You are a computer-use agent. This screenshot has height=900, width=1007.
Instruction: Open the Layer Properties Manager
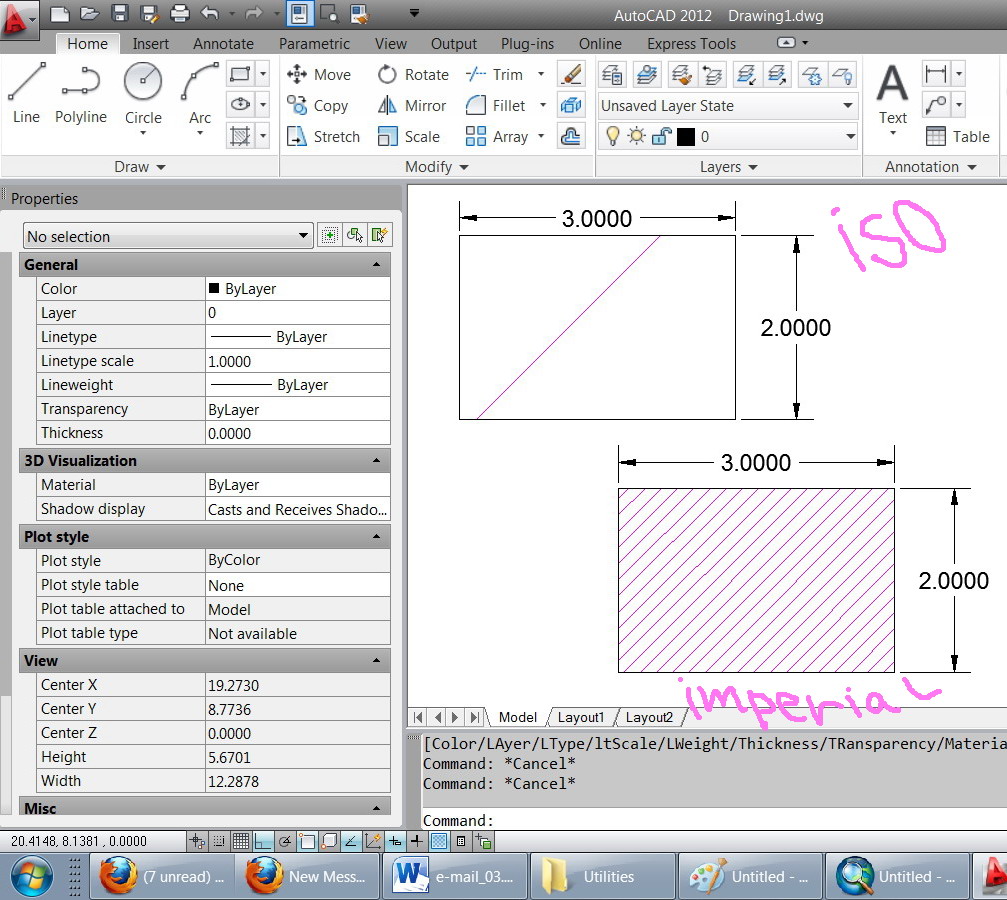[611, 74]
